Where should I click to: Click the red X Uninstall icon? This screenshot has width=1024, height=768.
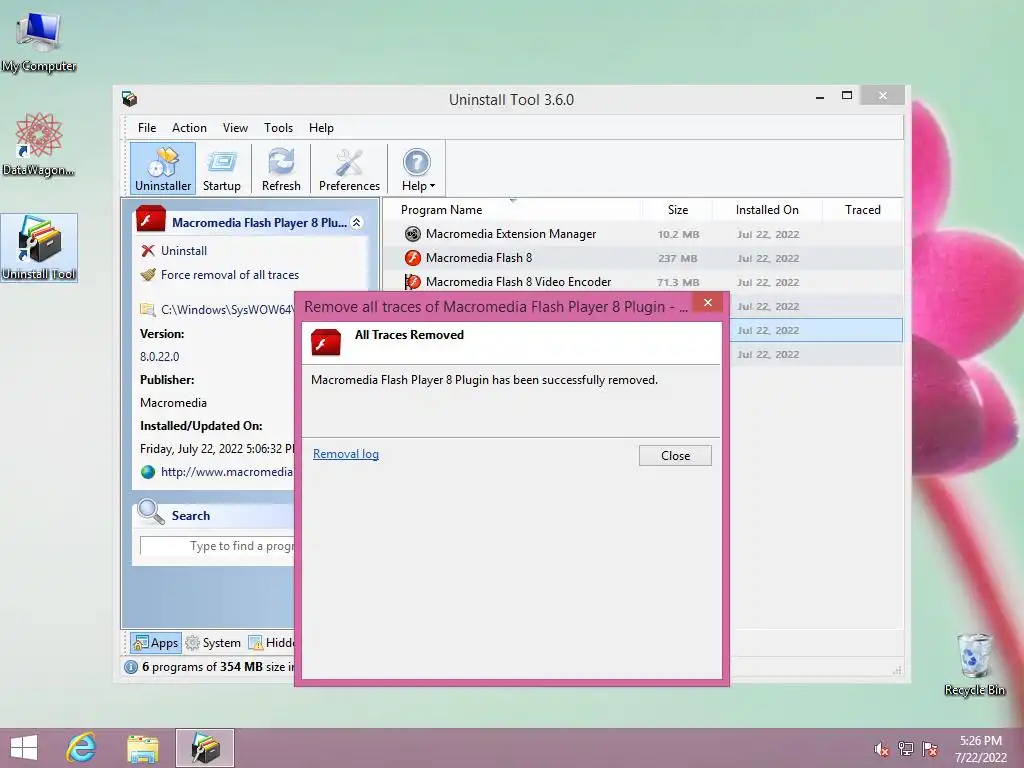[148, 251]
